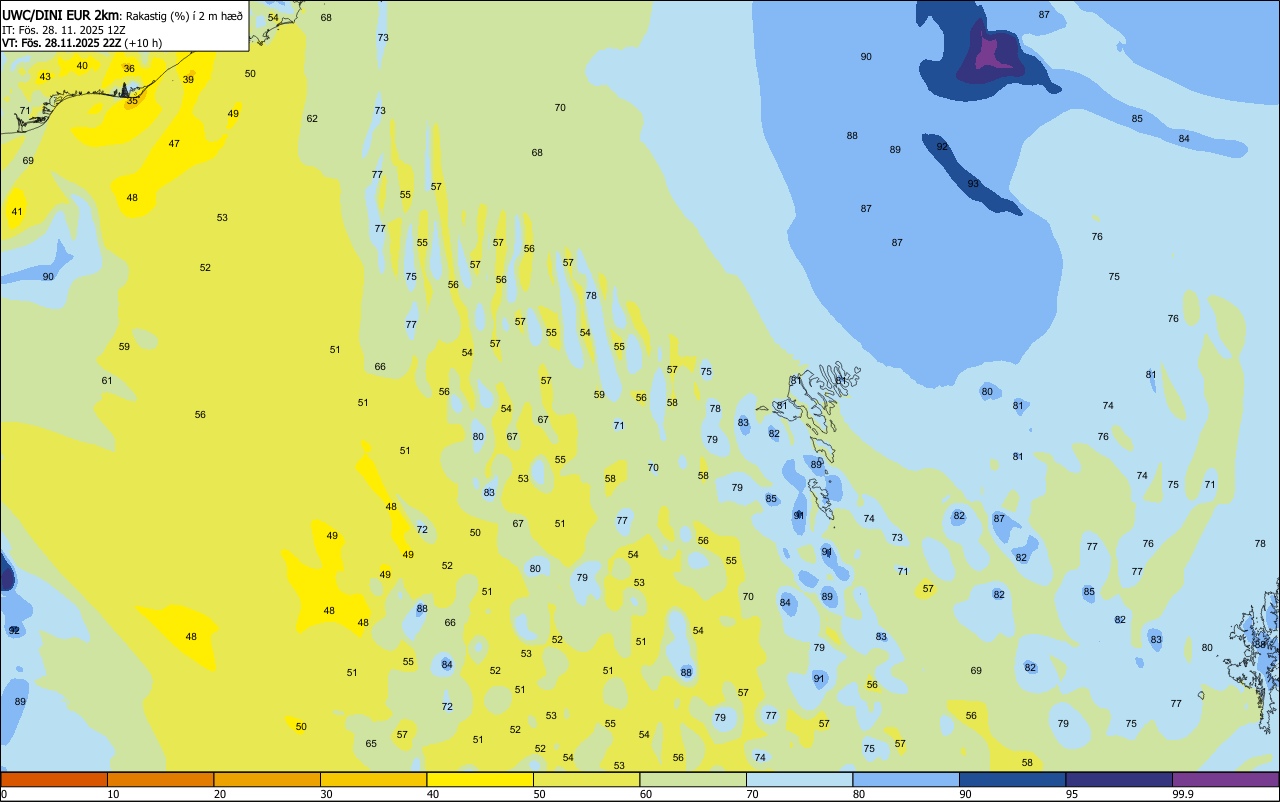
Task: Click the humidity value 41 on the map
Action: click(17, 212)
